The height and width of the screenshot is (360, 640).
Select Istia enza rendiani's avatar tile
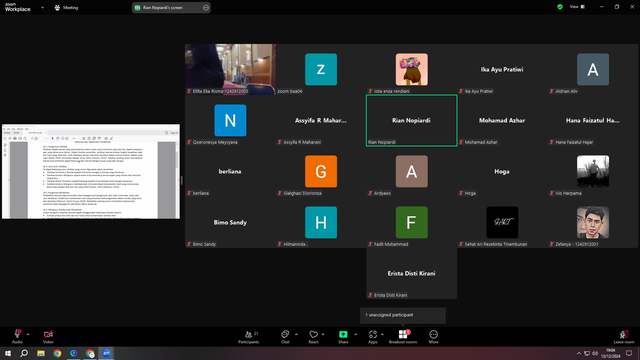pos(411,69)
